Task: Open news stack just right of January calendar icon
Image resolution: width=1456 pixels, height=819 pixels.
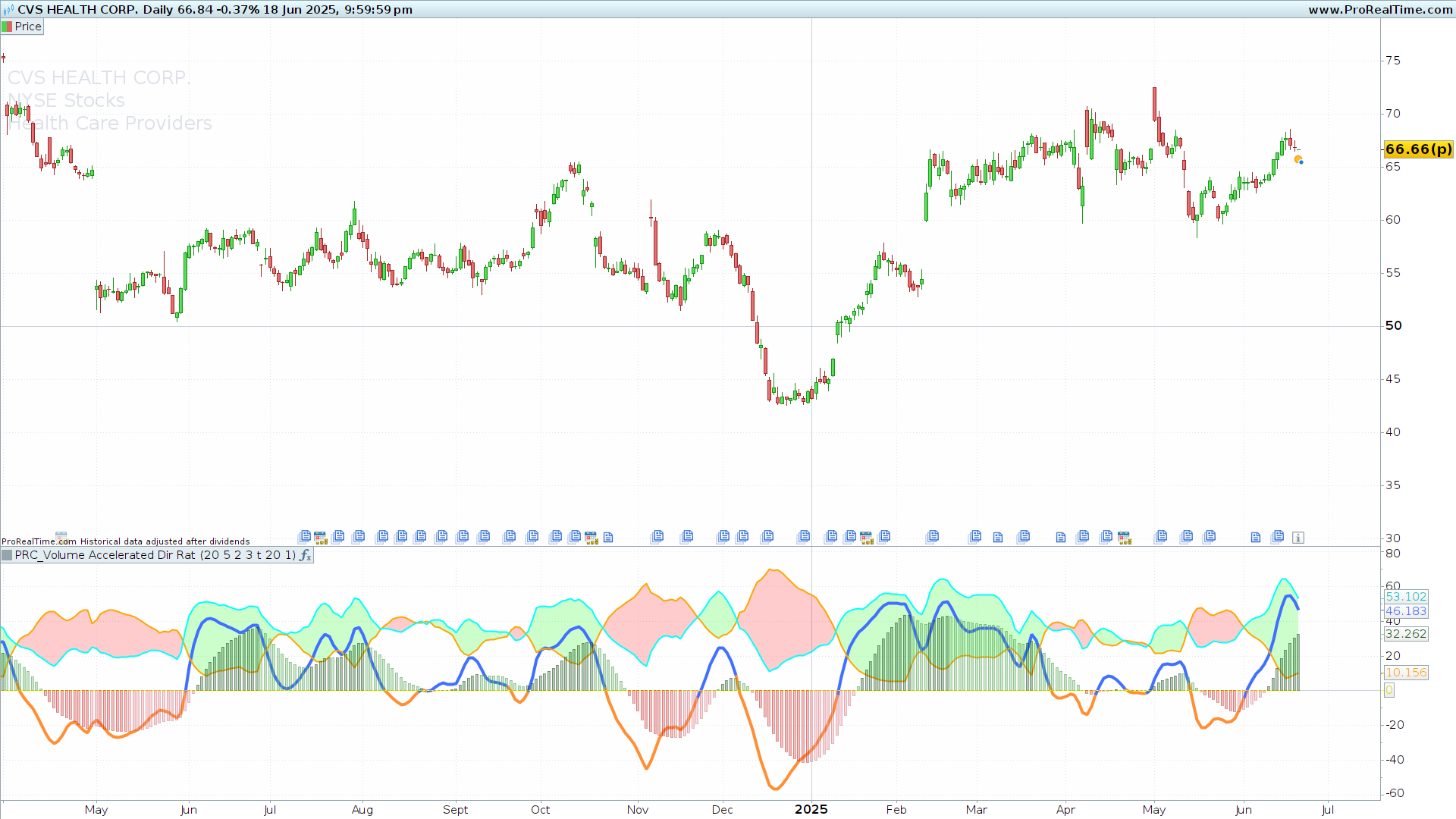Action: tap(884, 537)
